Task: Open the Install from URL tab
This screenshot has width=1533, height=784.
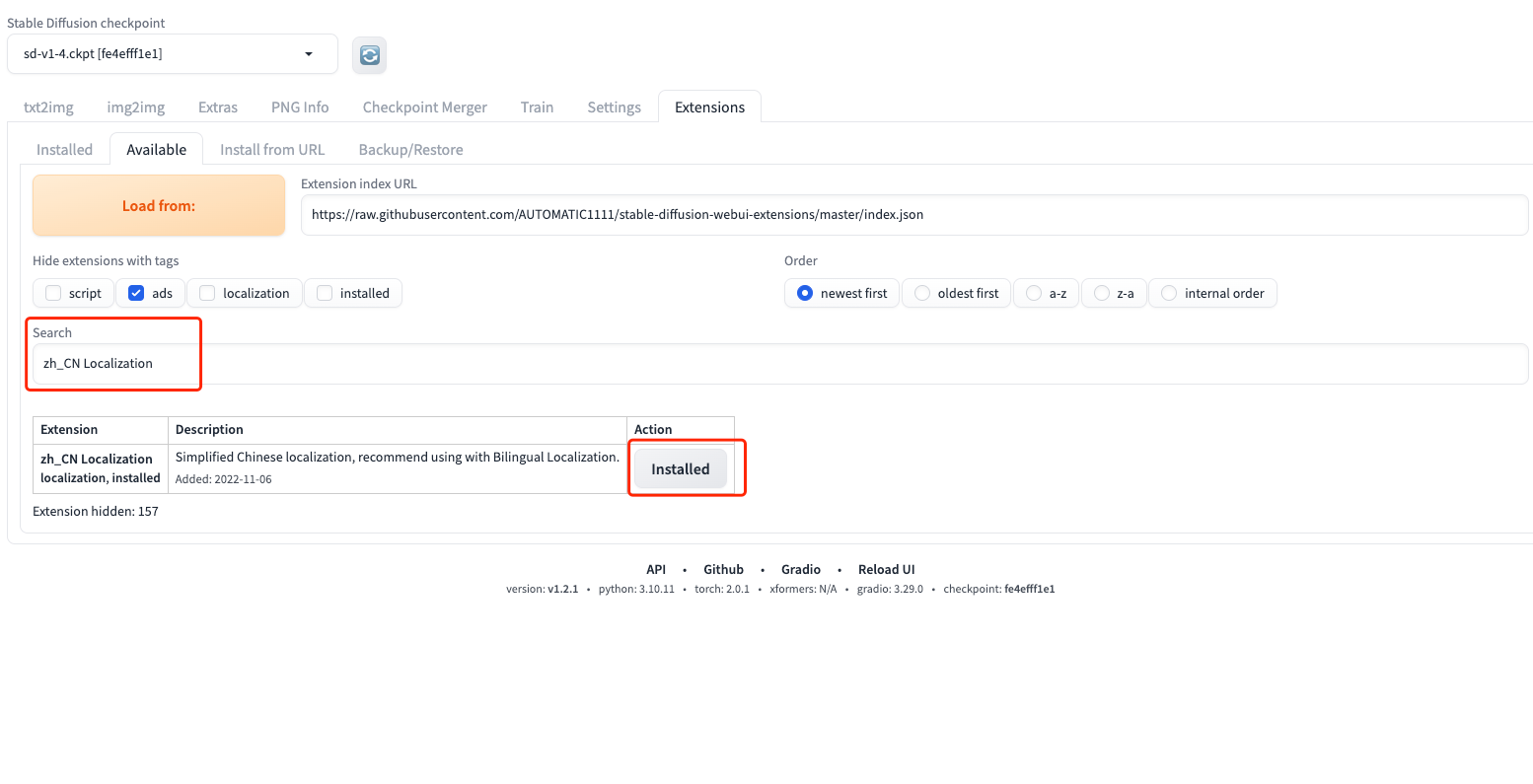Action: (x=272, y=149)
